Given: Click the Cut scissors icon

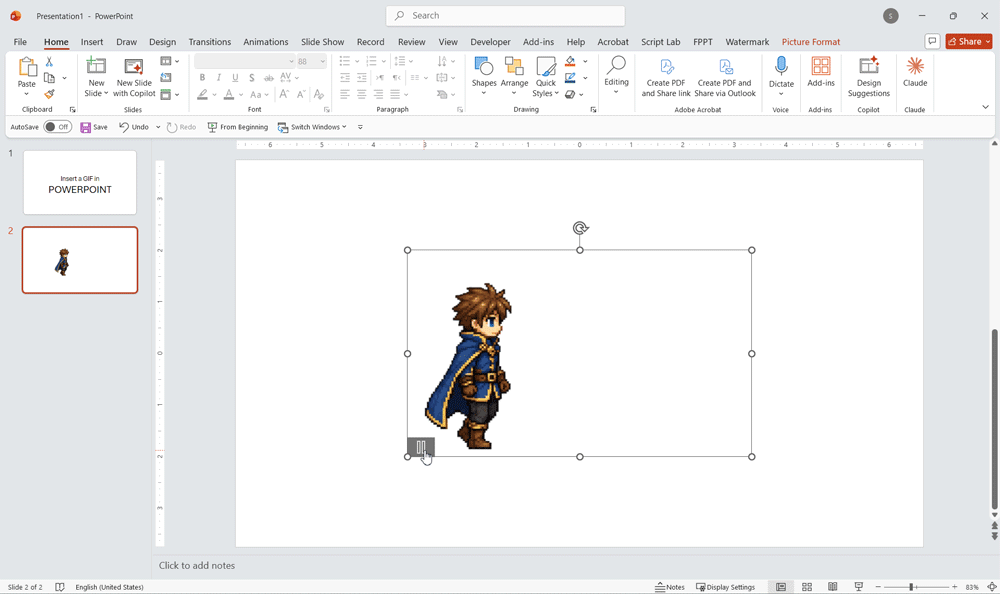Looking at the screenshot, I should coord(49,63).
